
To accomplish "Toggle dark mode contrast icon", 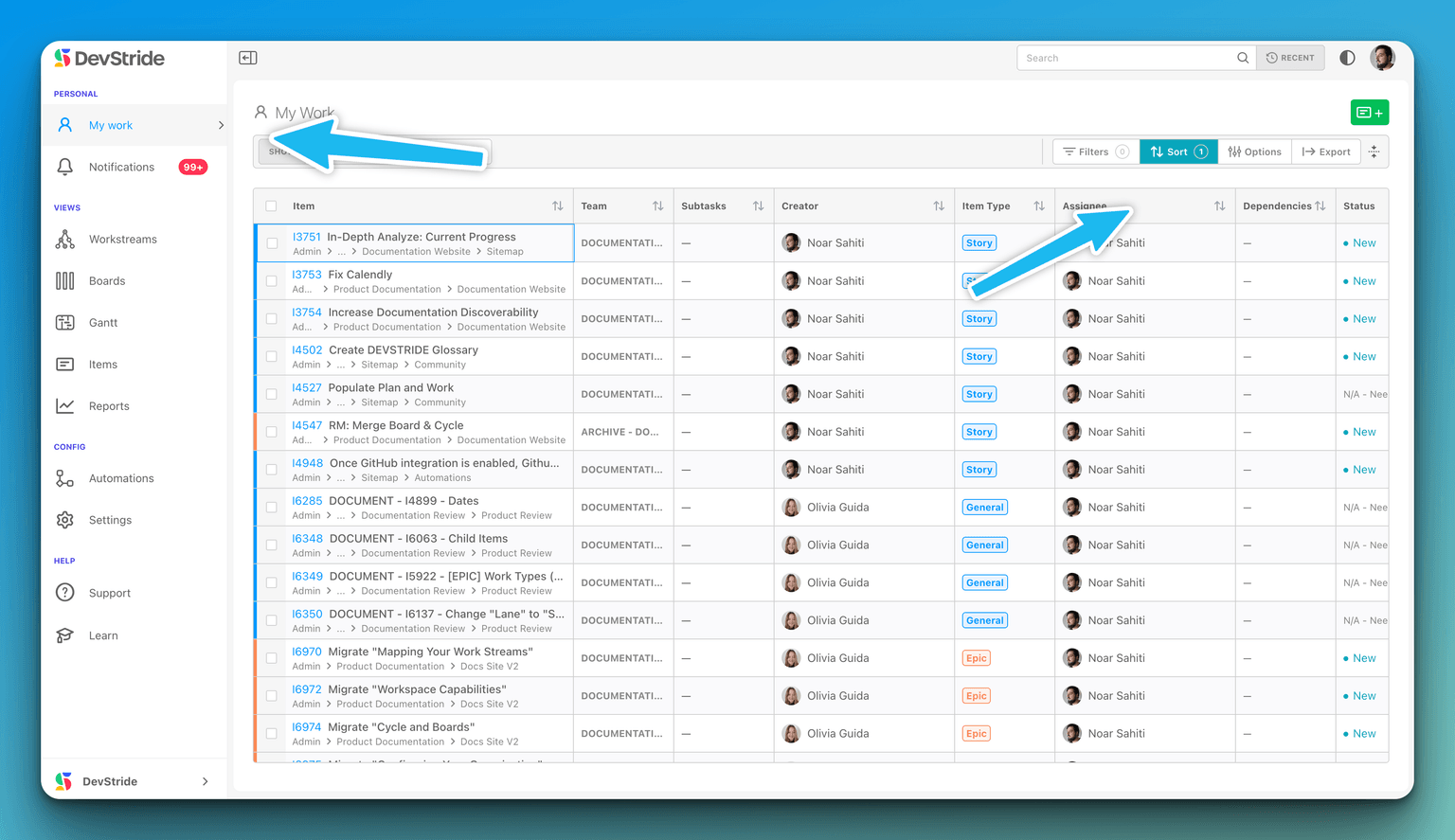I will [x=1347, y=58].
